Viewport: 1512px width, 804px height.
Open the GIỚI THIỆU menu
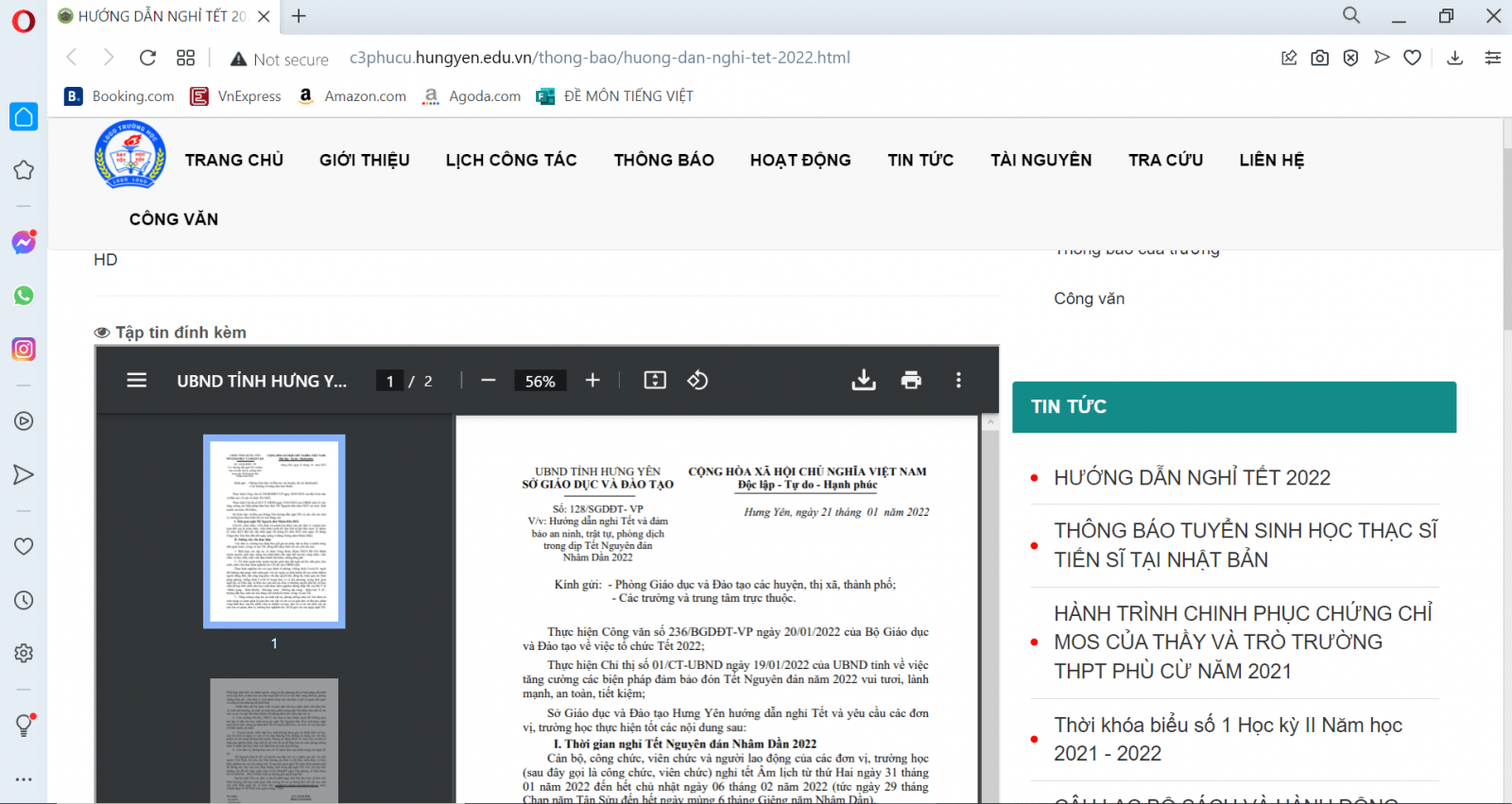click(x=365, y=160)
